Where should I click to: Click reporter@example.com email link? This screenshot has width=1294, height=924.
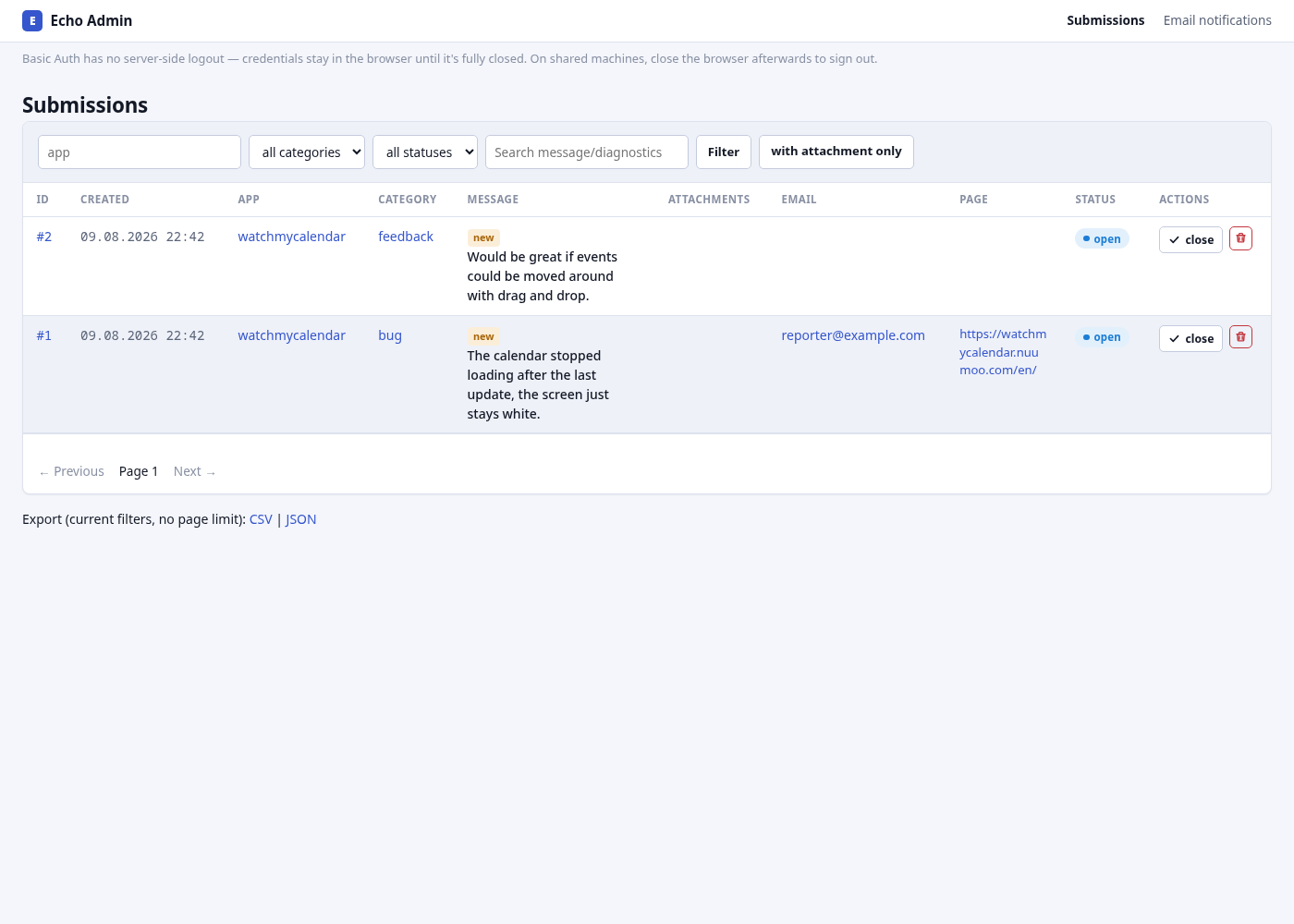[x=853, y=335]
